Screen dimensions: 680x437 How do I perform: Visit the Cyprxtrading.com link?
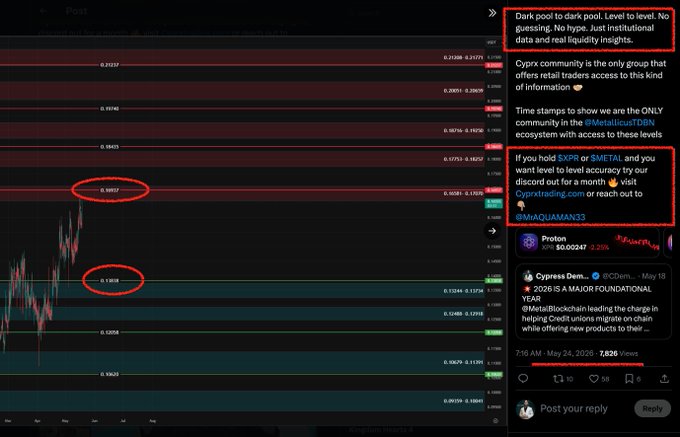coord(550,194)
